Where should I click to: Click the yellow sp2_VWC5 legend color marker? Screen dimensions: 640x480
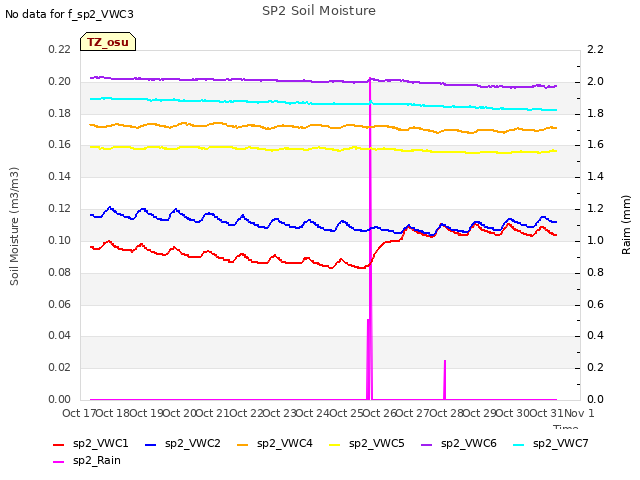(x=335, y=444)
